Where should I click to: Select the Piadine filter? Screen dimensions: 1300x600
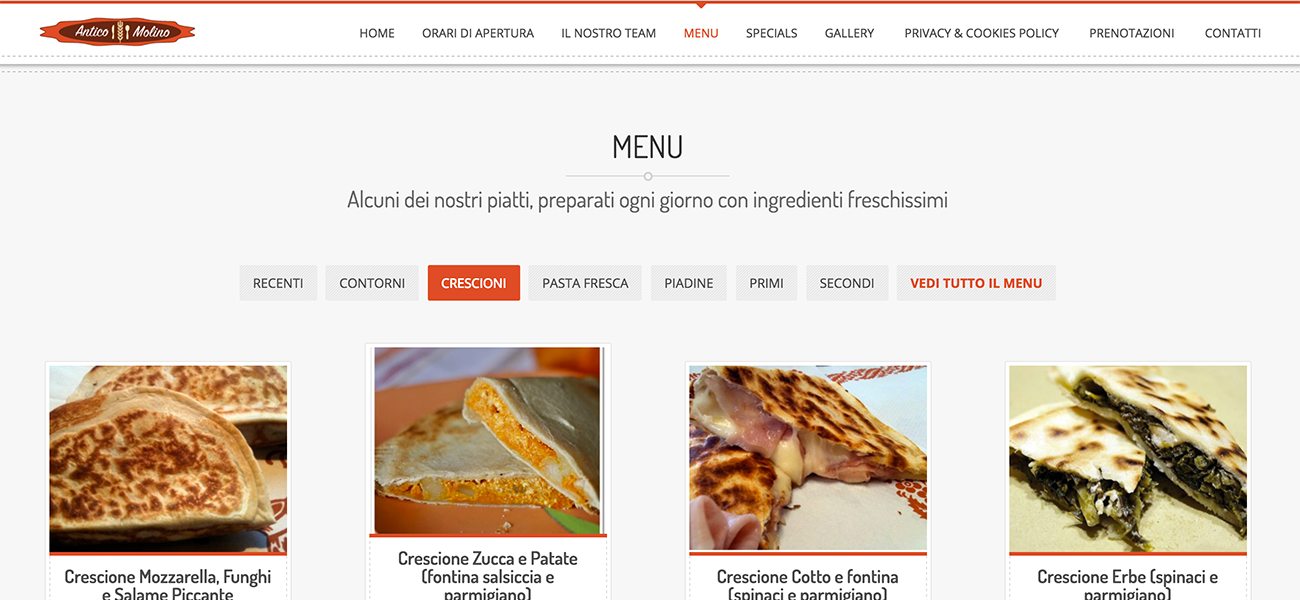[x=689, y=283]
